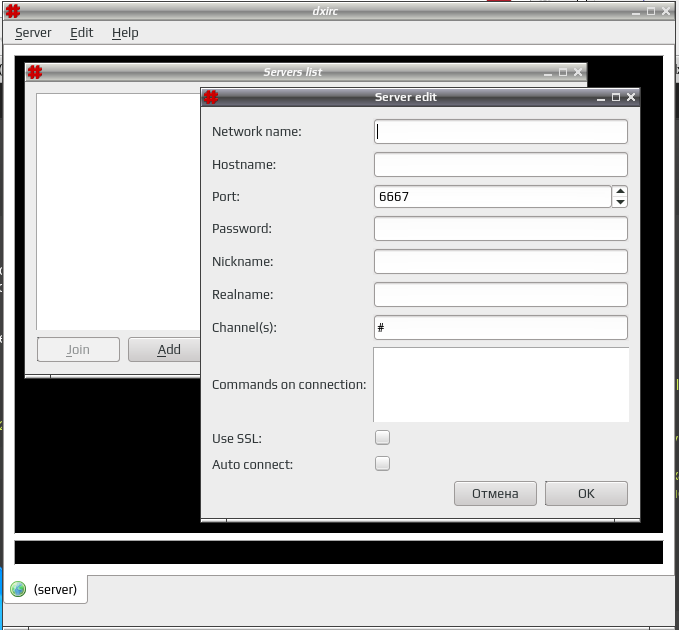Click Join in Servers list window
Viewport: 679px width, 630px height.
tap(78, 349)
